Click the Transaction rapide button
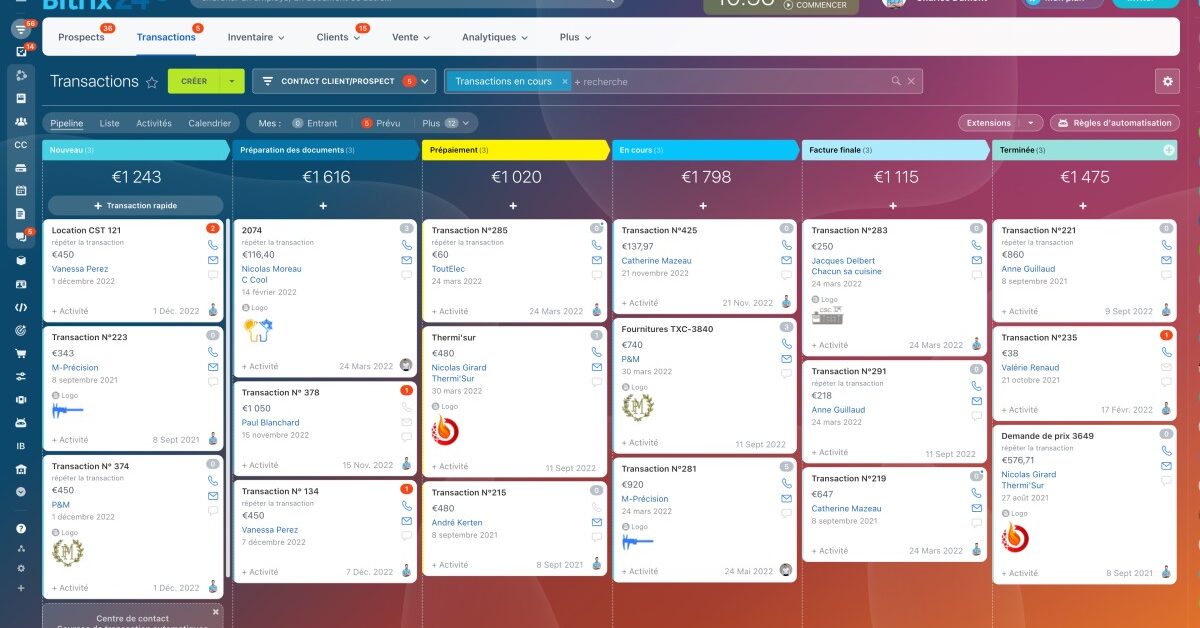Screen dimensions: 1200x628 133,204
